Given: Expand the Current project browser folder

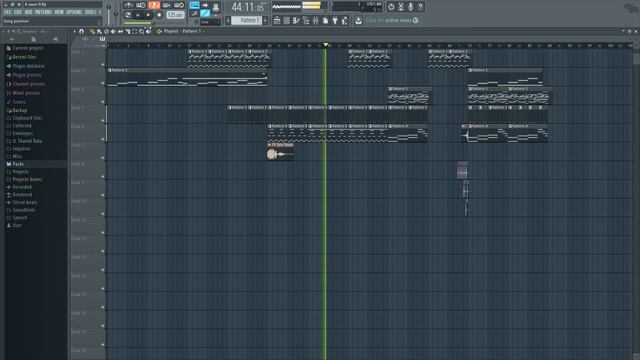Looking at the screenshot, I should click(x=24, y=48).
